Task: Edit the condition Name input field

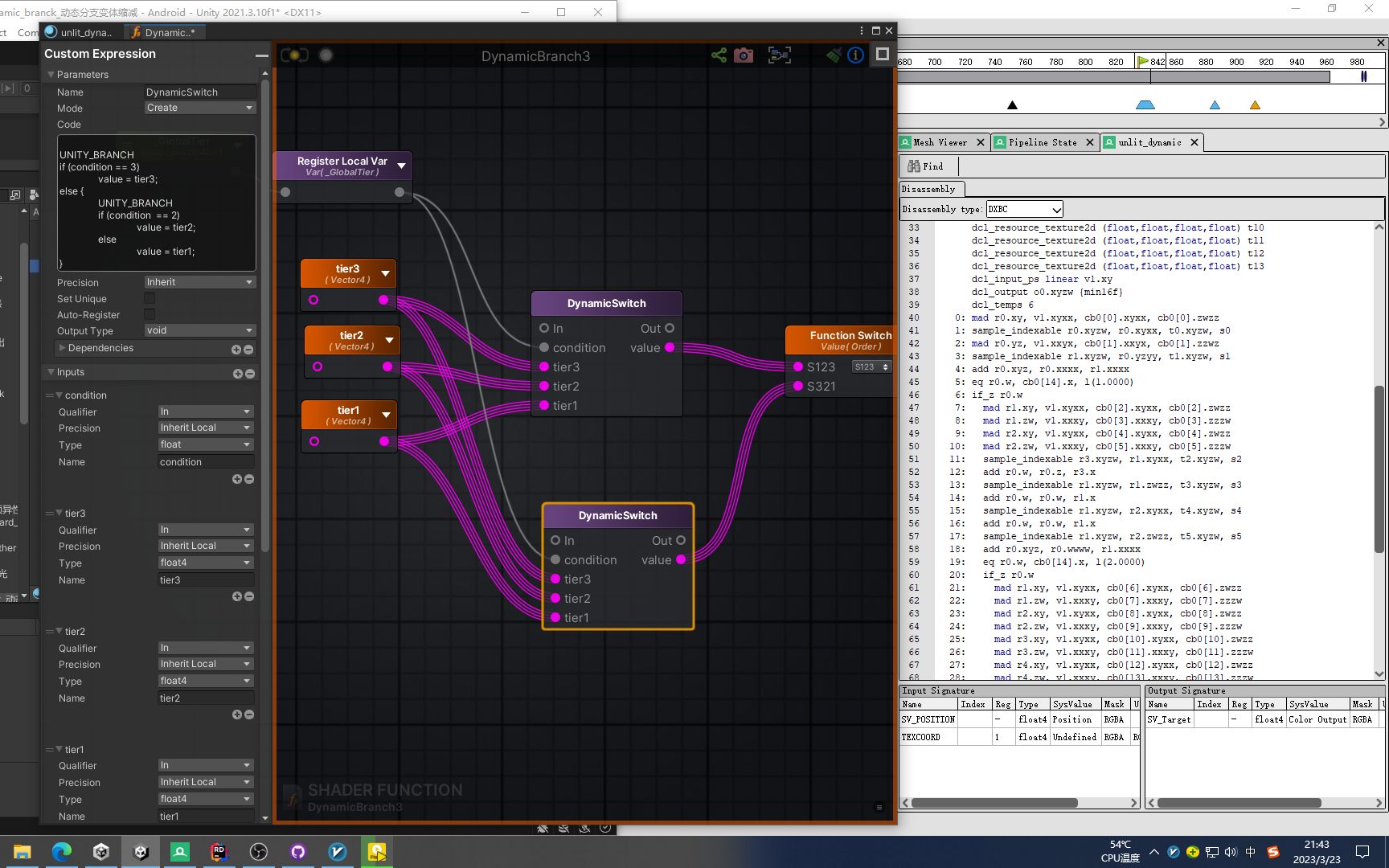Action: [x=206, y=461]
